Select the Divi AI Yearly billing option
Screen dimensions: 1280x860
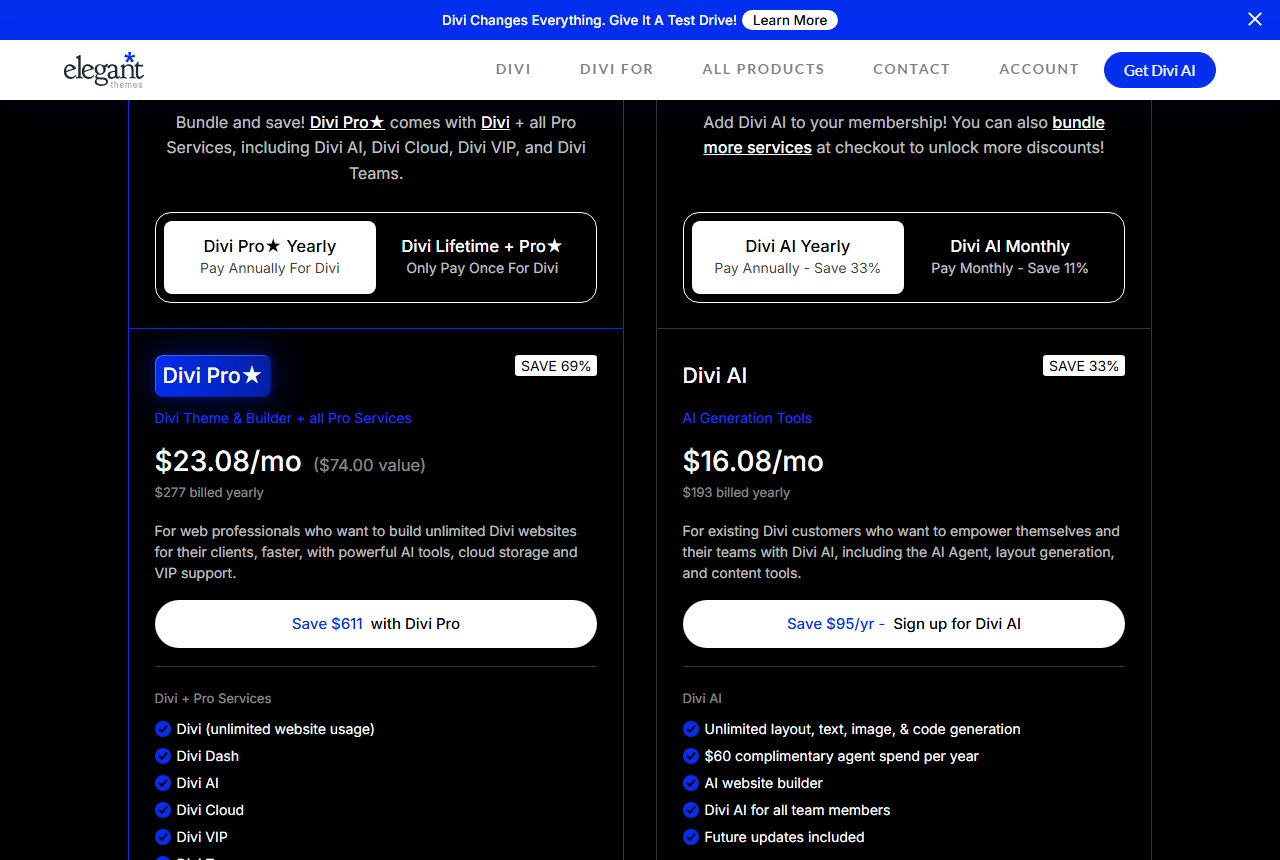click(x=798, y=257)
